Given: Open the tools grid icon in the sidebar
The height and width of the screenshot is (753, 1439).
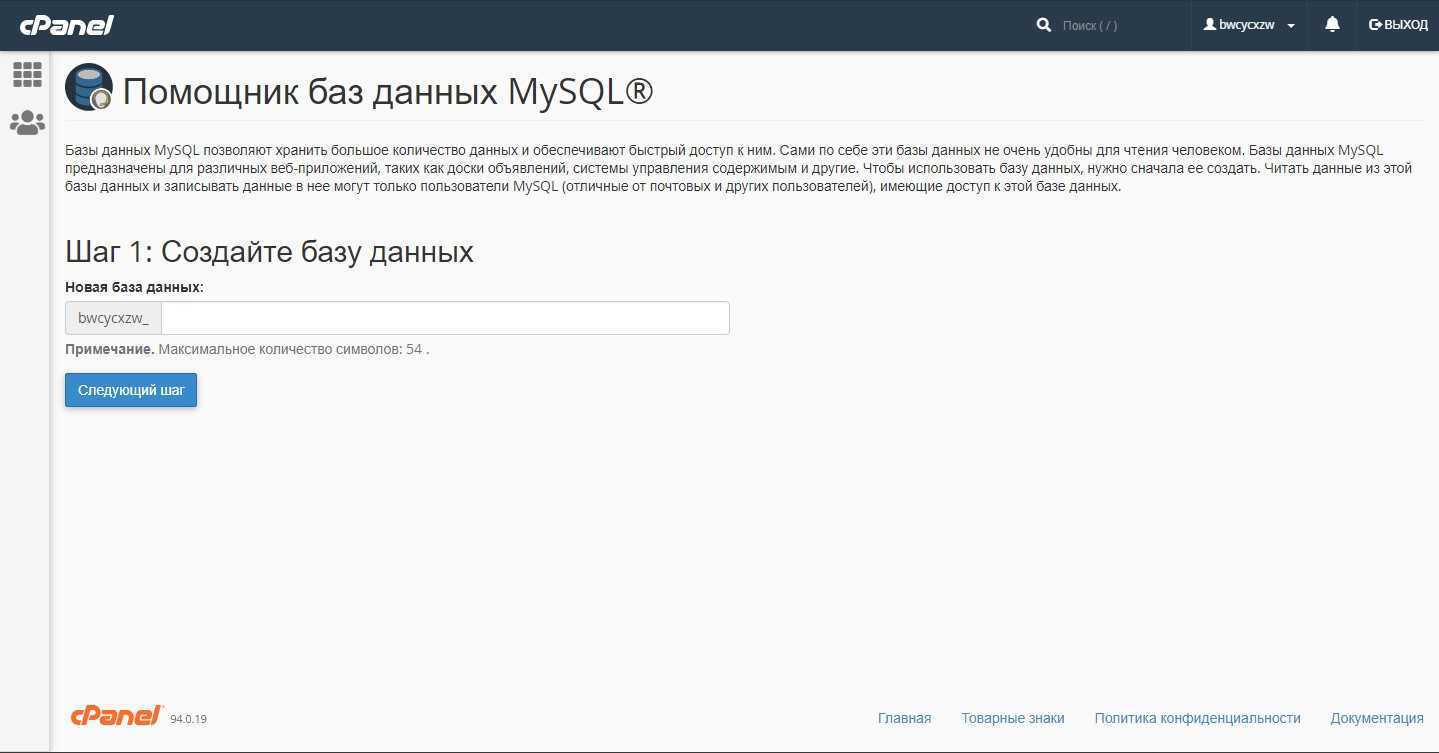Looking at the screenshot, I should pyautogui.click(x=27, y=75).
